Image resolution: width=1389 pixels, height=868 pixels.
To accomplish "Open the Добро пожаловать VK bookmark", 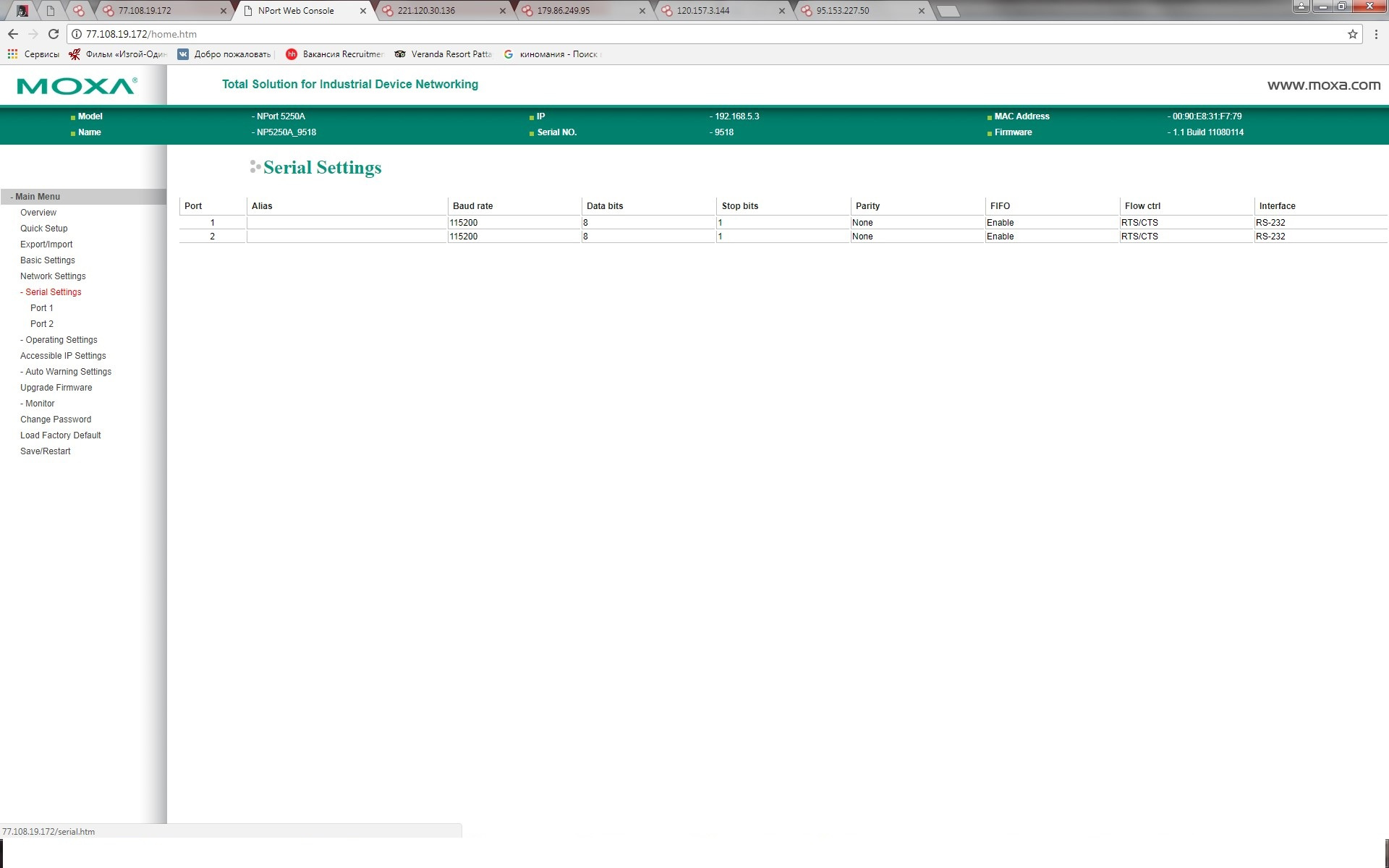I will 224,54.
